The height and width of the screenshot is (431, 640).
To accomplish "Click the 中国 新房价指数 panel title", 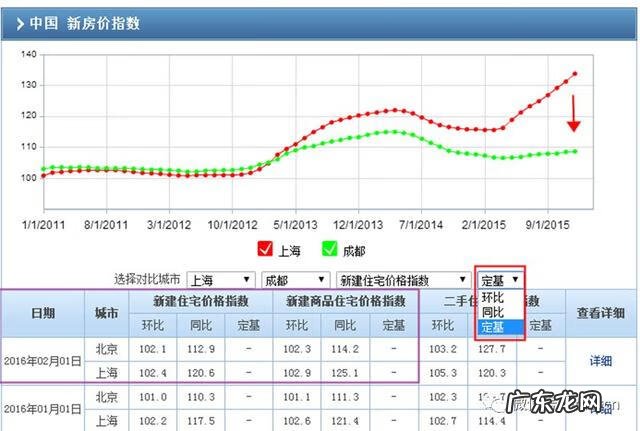I will (85, 24).
